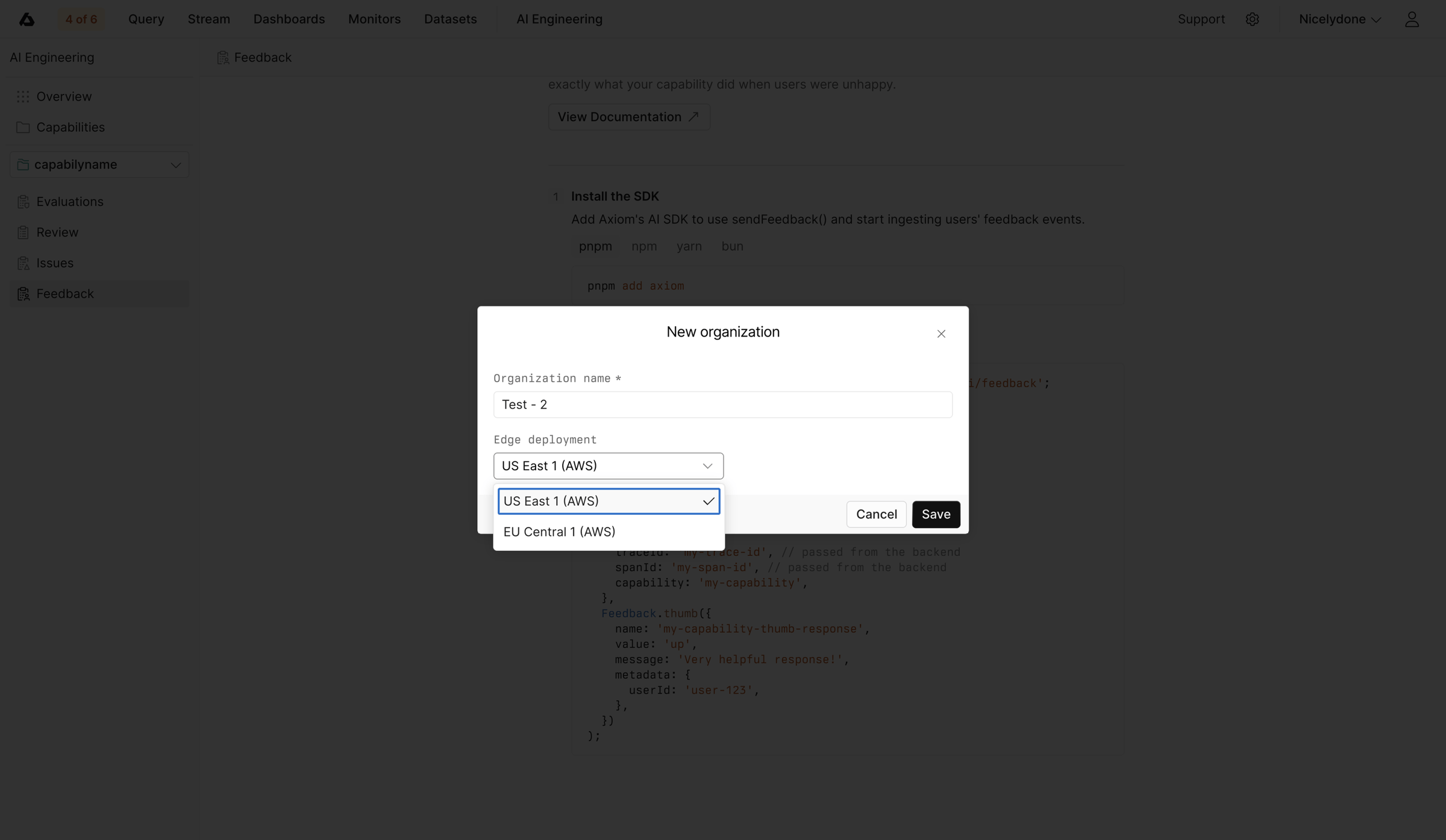Expand the capabilyname capability selector
This screenshot has width=1446, height=840.
99,164
